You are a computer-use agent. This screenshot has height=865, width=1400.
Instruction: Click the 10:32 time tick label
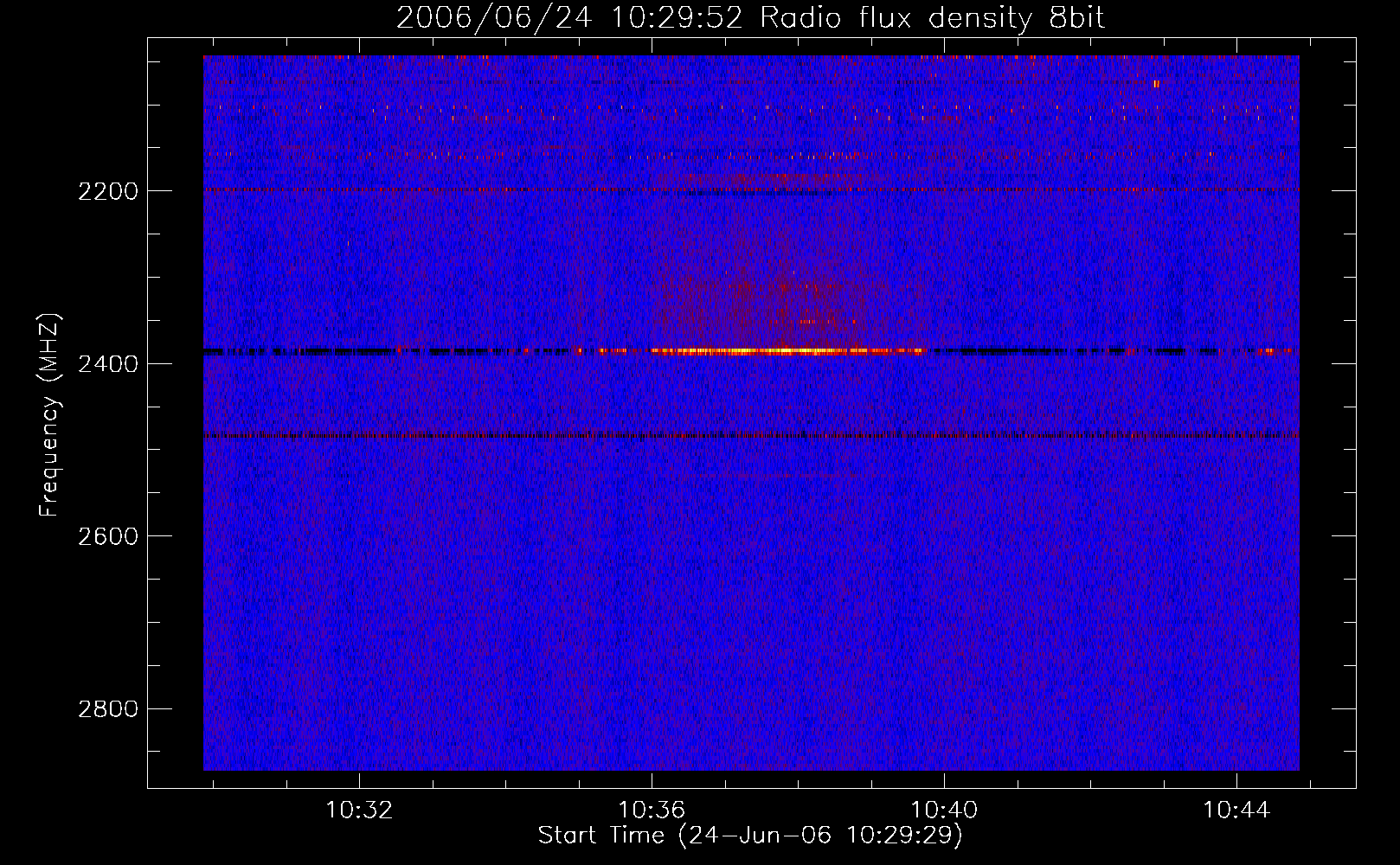coord(359,810)
